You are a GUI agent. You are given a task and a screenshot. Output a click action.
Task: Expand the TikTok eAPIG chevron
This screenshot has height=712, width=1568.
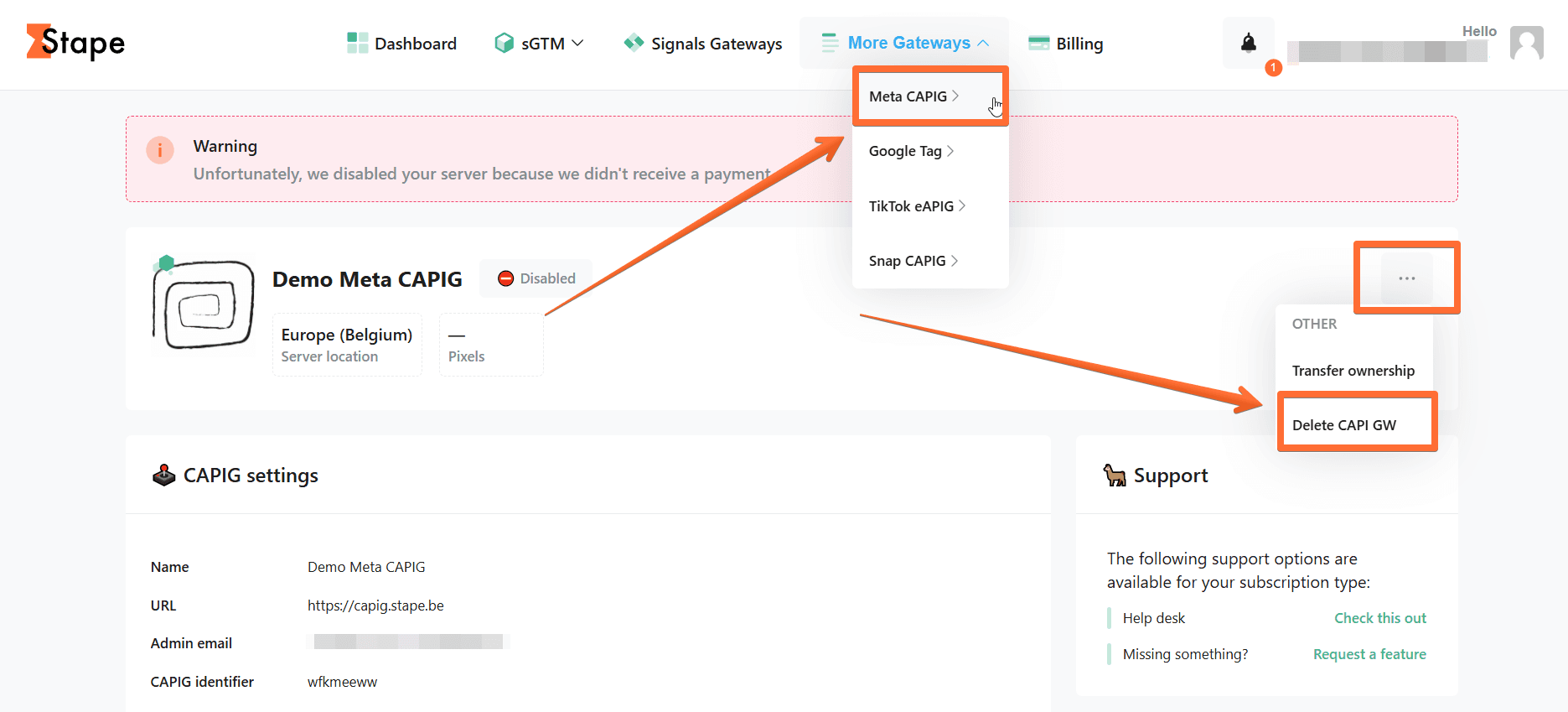[962, 205]
